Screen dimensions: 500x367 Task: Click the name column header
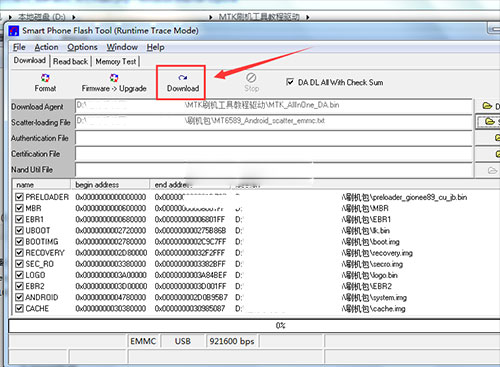pos(42,184)
